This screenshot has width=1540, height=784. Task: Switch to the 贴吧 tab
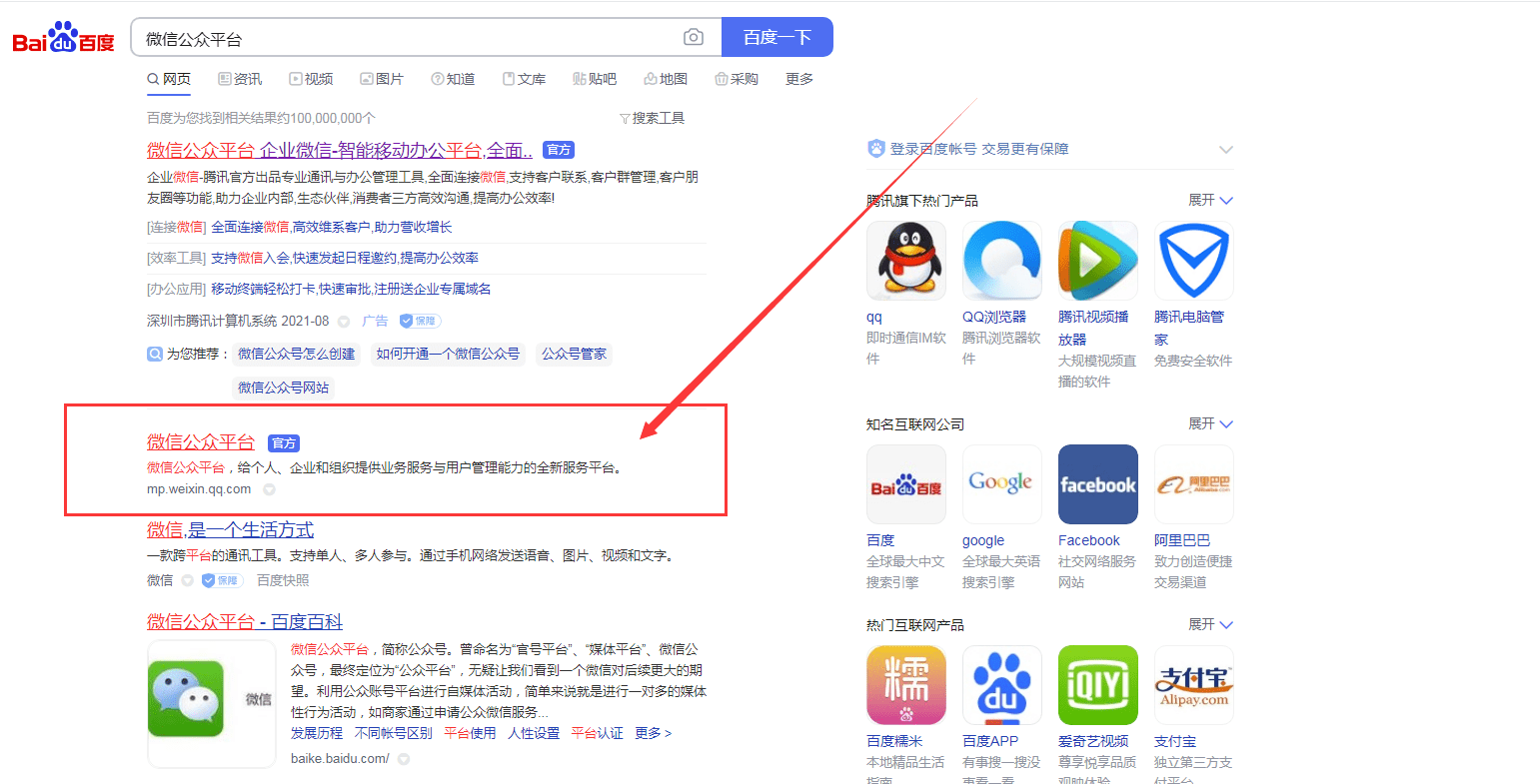coord(595,79)
